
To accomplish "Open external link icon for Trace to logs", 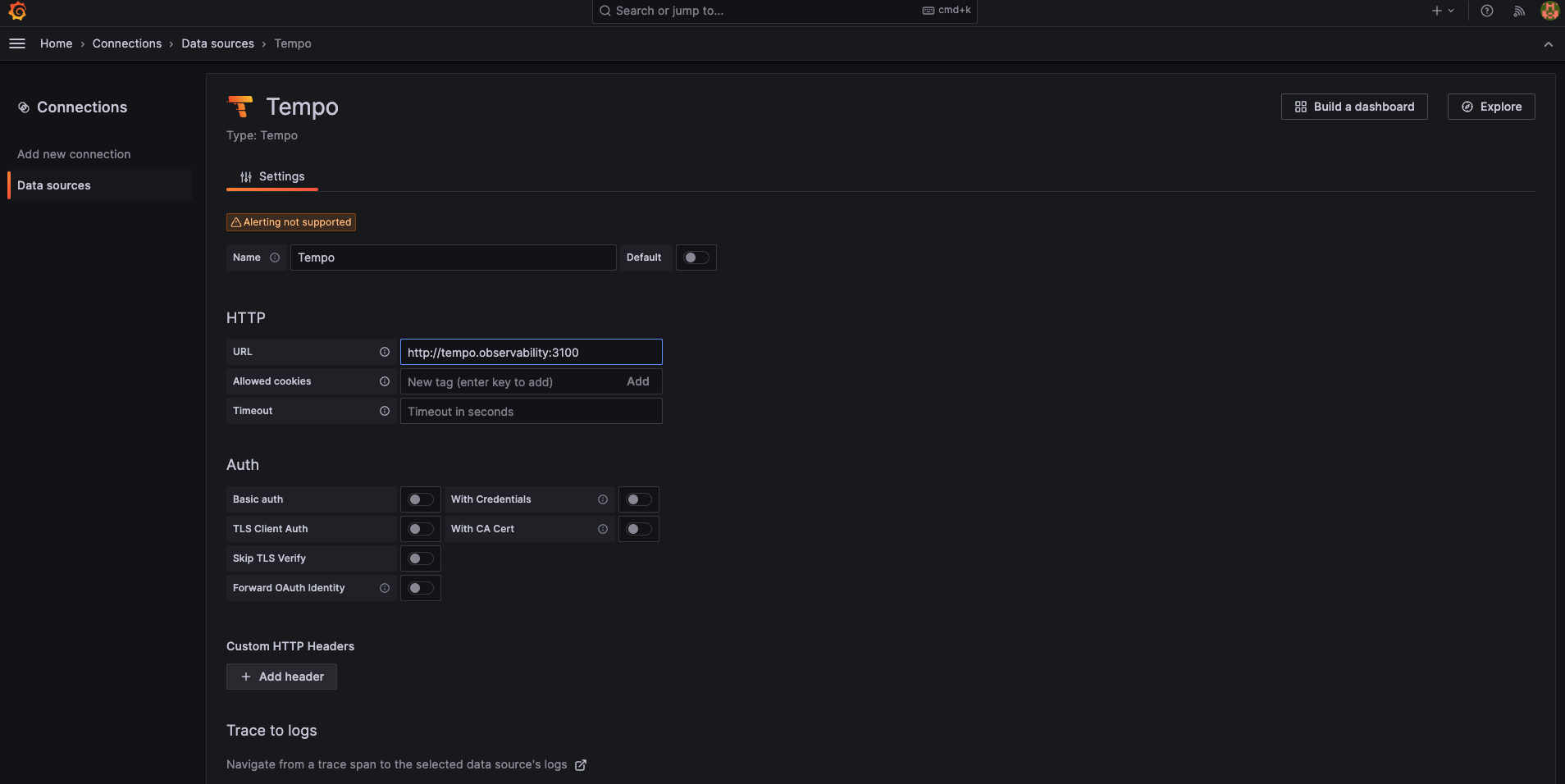I will pyautogui.click(x=581, y=765).
